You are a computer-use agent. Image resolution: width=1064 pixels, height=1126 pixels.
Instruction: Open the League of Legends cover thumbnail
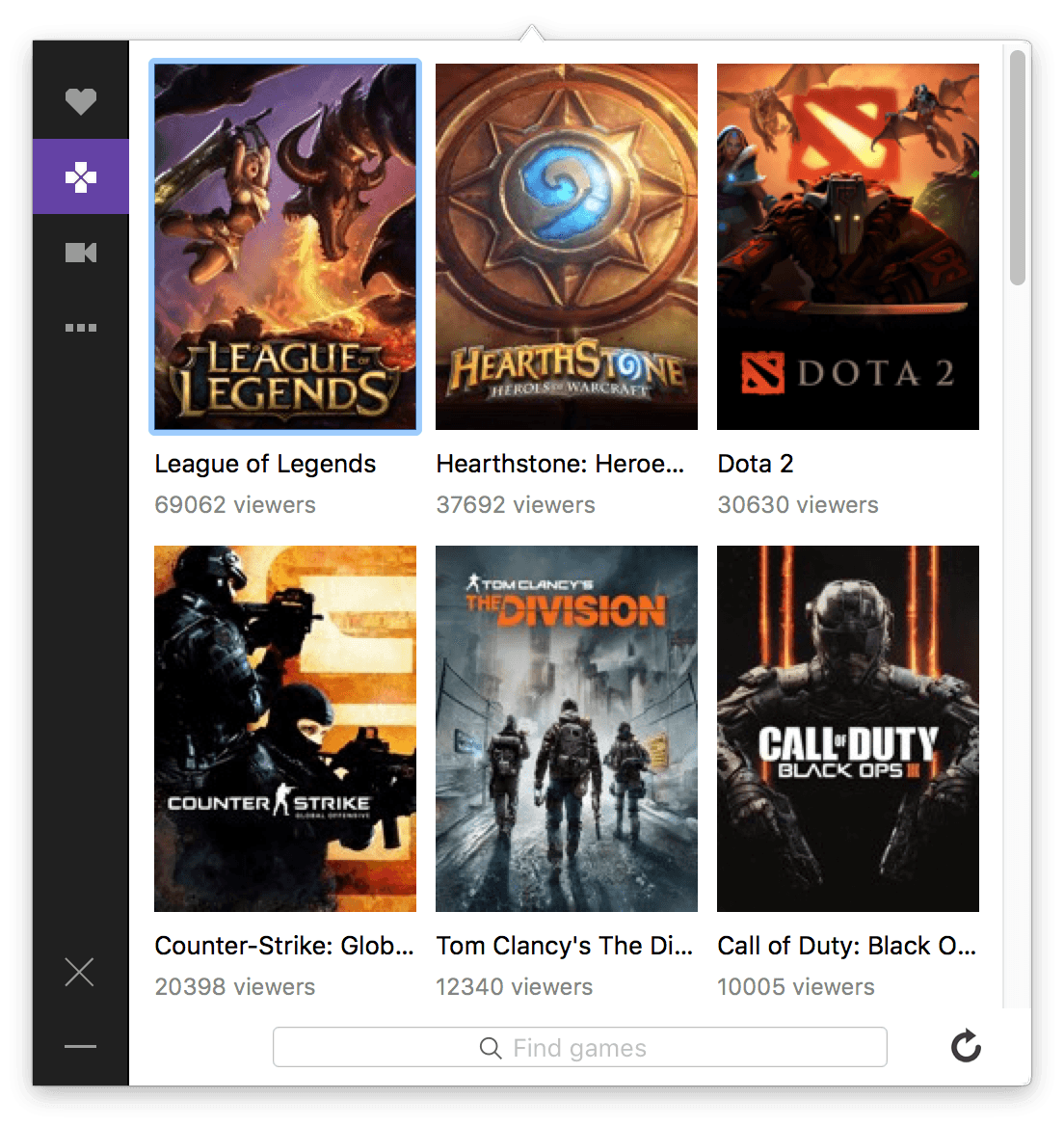[x=285, y=247]
